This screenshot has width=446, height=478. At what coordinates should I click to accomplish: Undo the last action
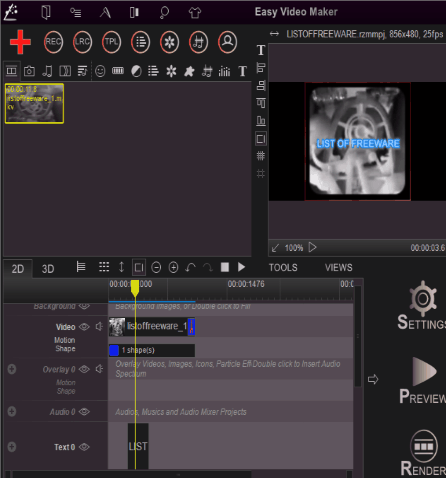click(x=190, y=267)
